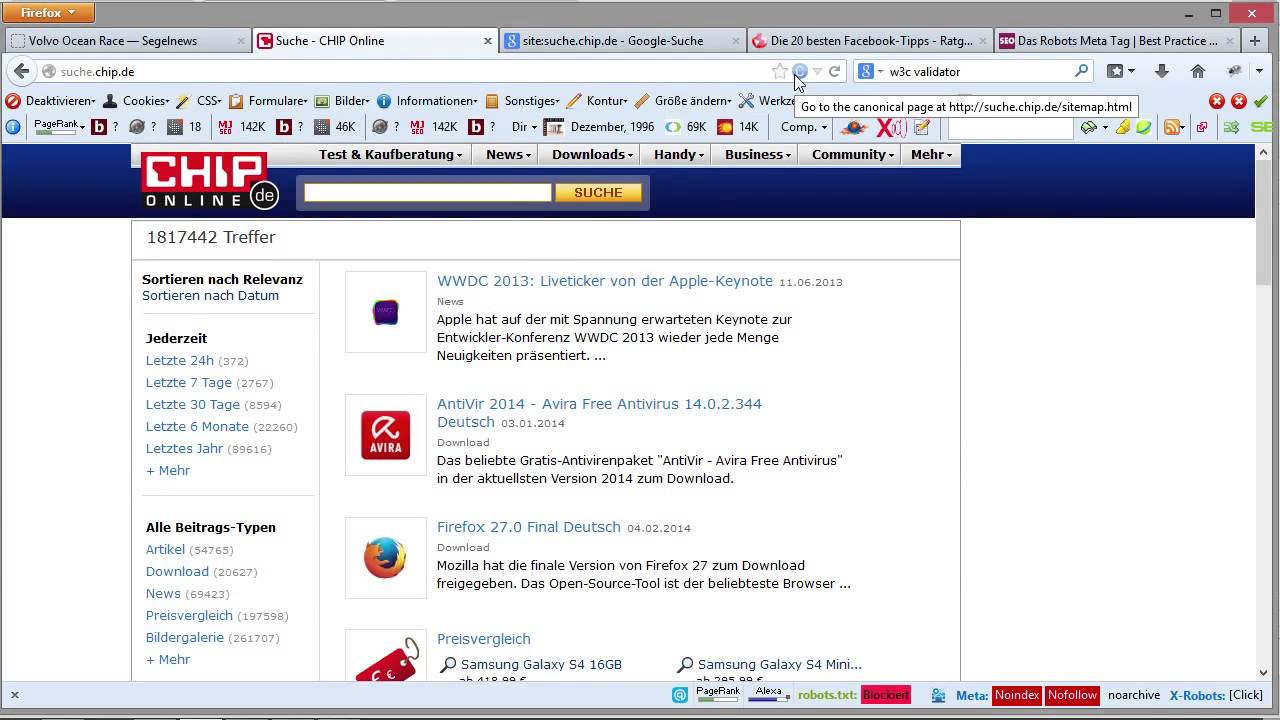Open the Test & Kaufberatung menu
Screen dimensions: 1280x720
(x=391, y=154)
